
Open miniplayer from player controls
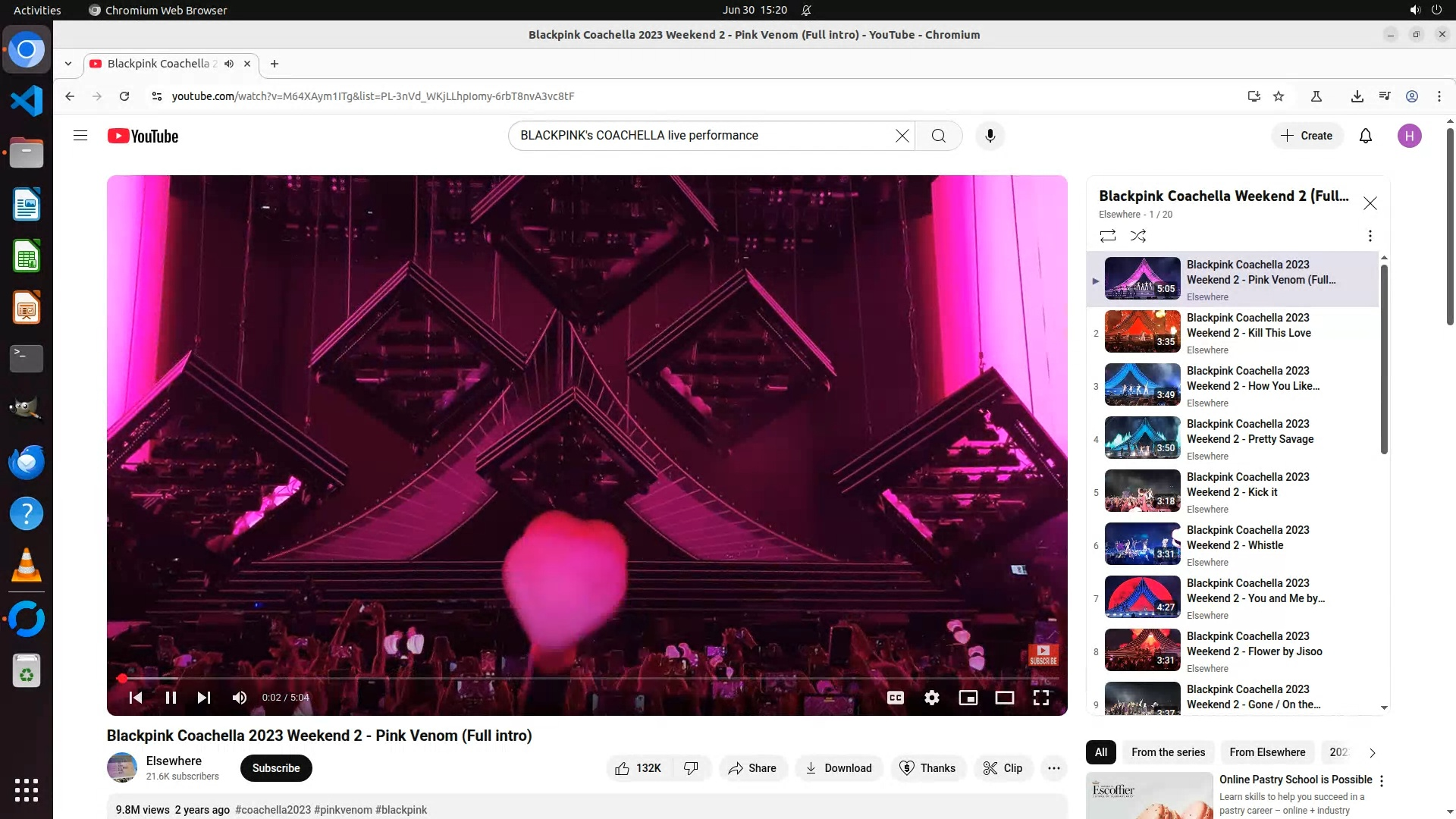click(x=968, y=698)
